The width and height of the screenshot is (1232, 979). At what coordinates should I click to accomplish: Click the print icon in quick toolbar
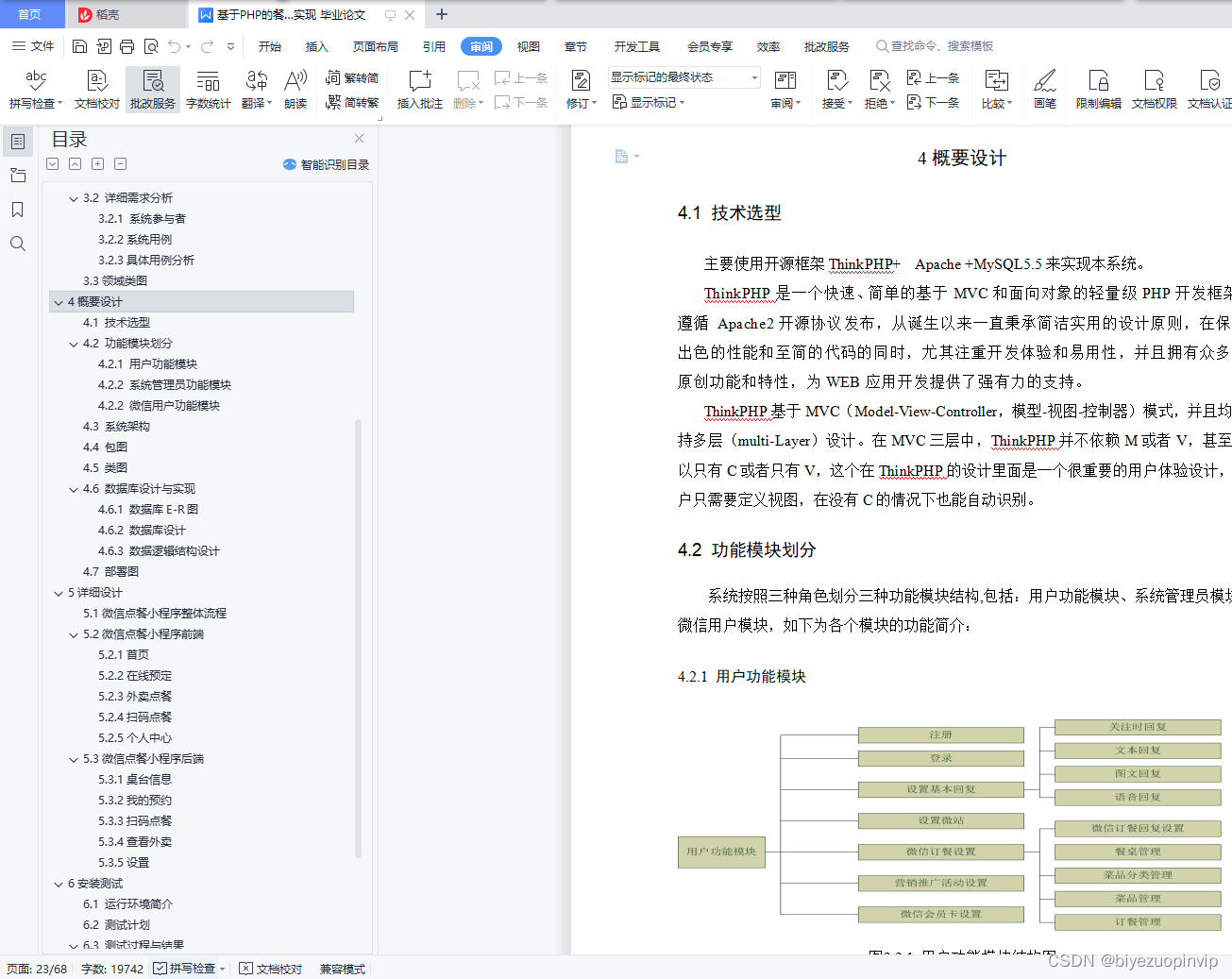(x=127, y=46)
